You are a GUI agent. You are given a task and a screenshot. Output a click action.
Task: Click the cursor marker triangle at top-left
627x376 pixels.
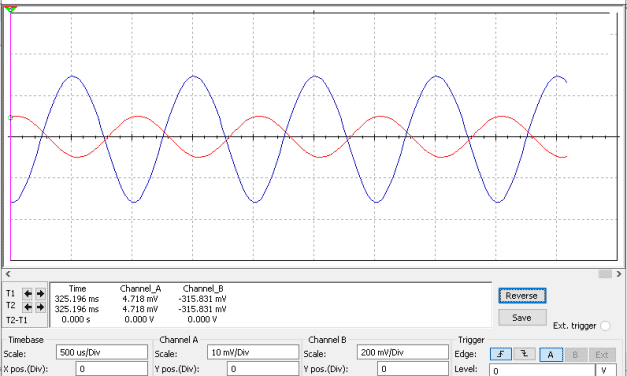(11, 9)
